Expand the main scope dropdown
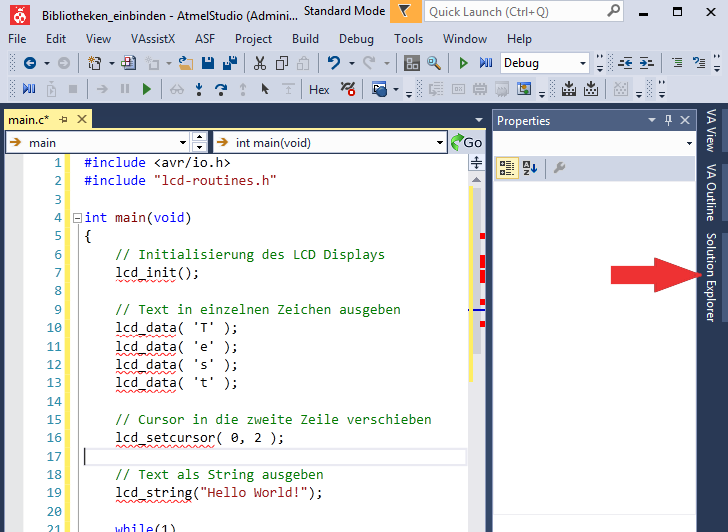This screenshot has width=728, height=532. pyautogui.click(x=183, y=143)
